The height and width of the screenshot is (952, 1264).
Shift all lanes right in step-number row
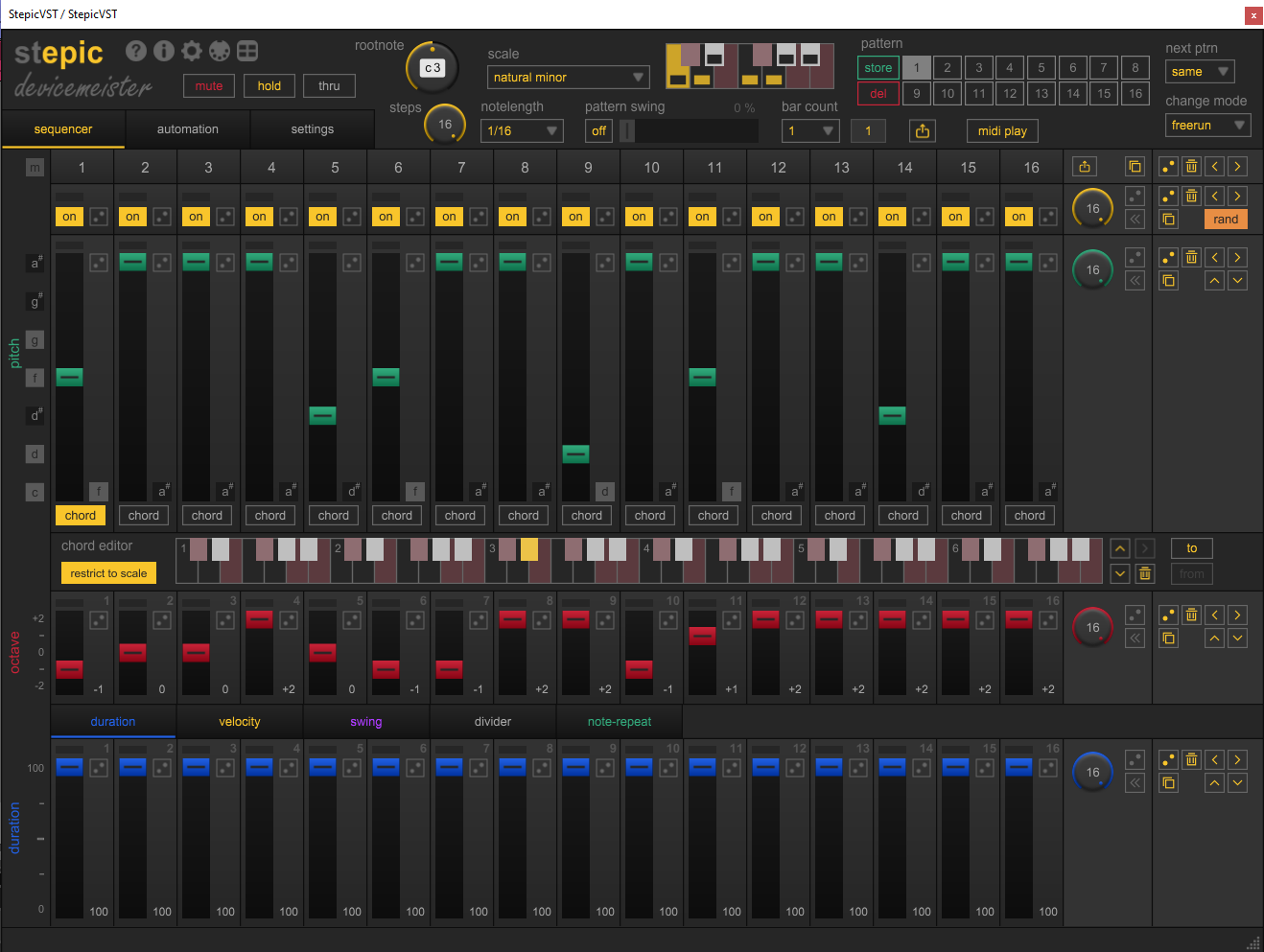(x=1237, y=167)
